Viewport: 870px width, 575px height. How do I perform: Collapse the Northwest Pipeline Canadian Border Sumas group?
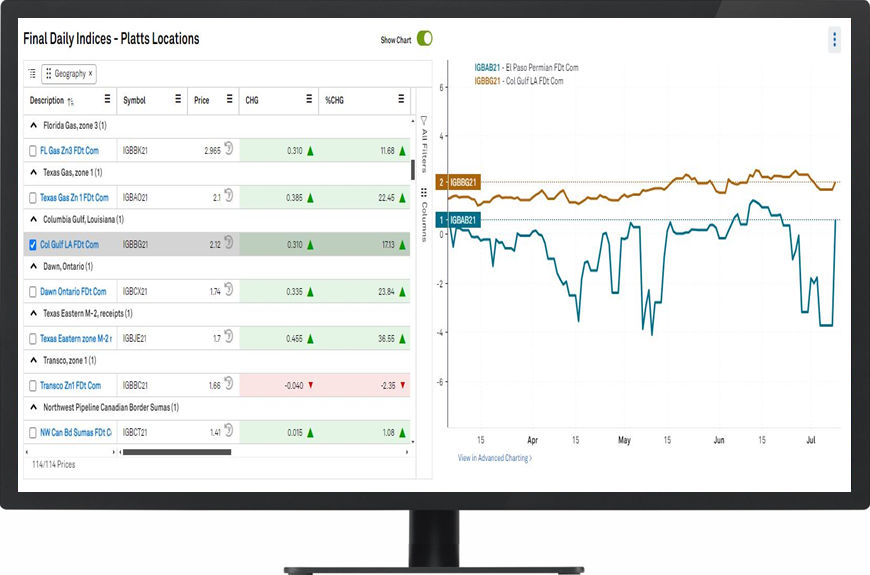coord(34,408)
